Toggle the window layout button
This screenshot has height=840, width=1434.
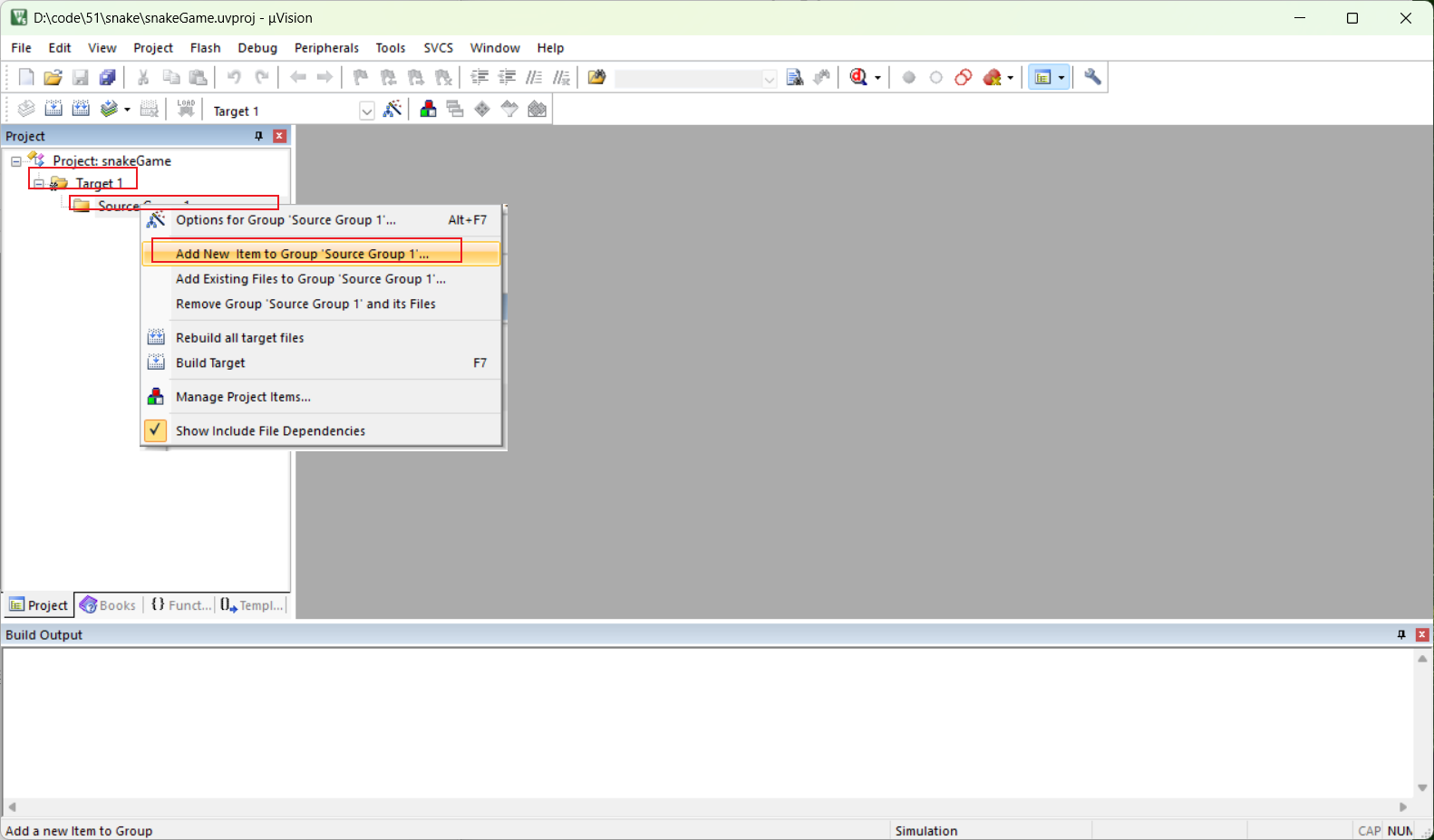tap(1042, 78)
